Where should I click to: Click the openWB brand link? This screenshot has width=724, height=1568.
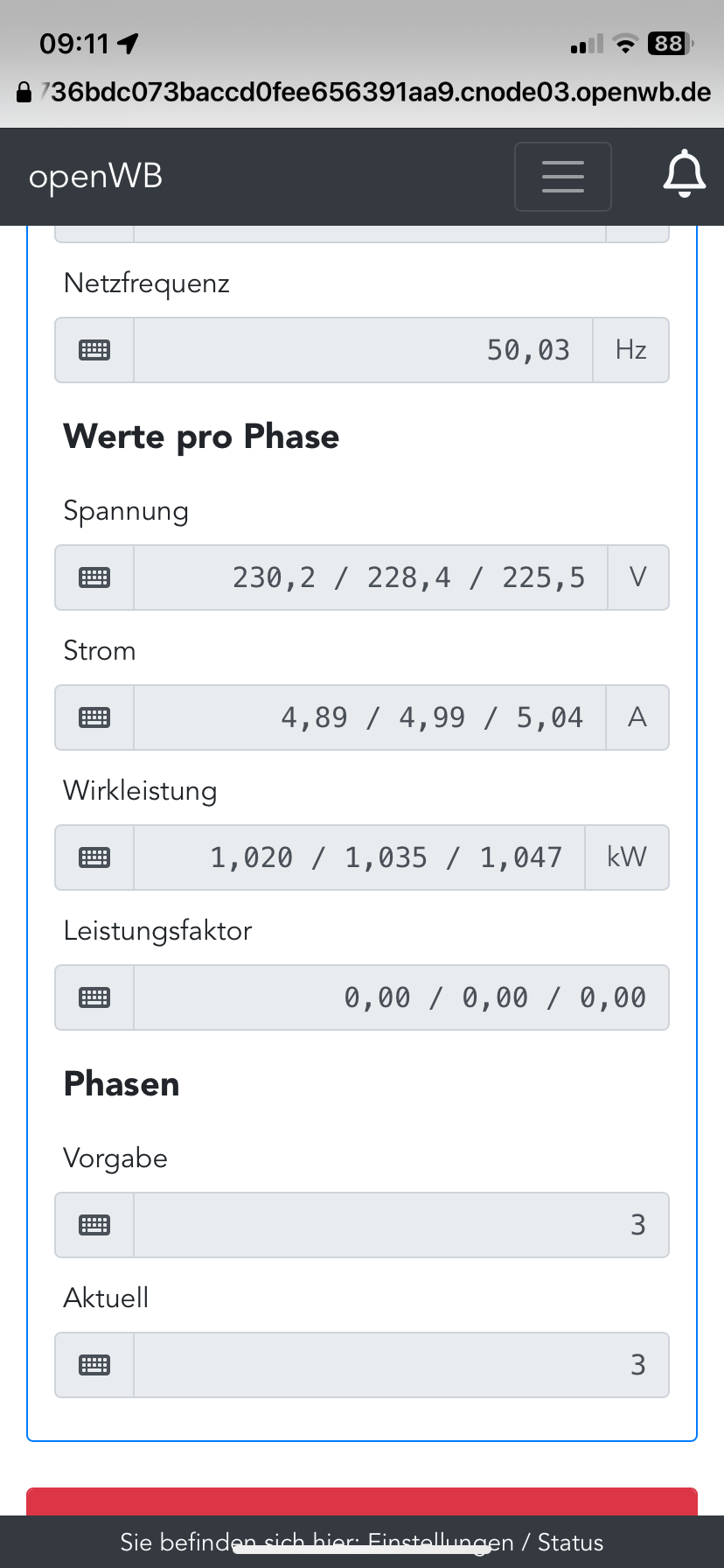point(95,177)
